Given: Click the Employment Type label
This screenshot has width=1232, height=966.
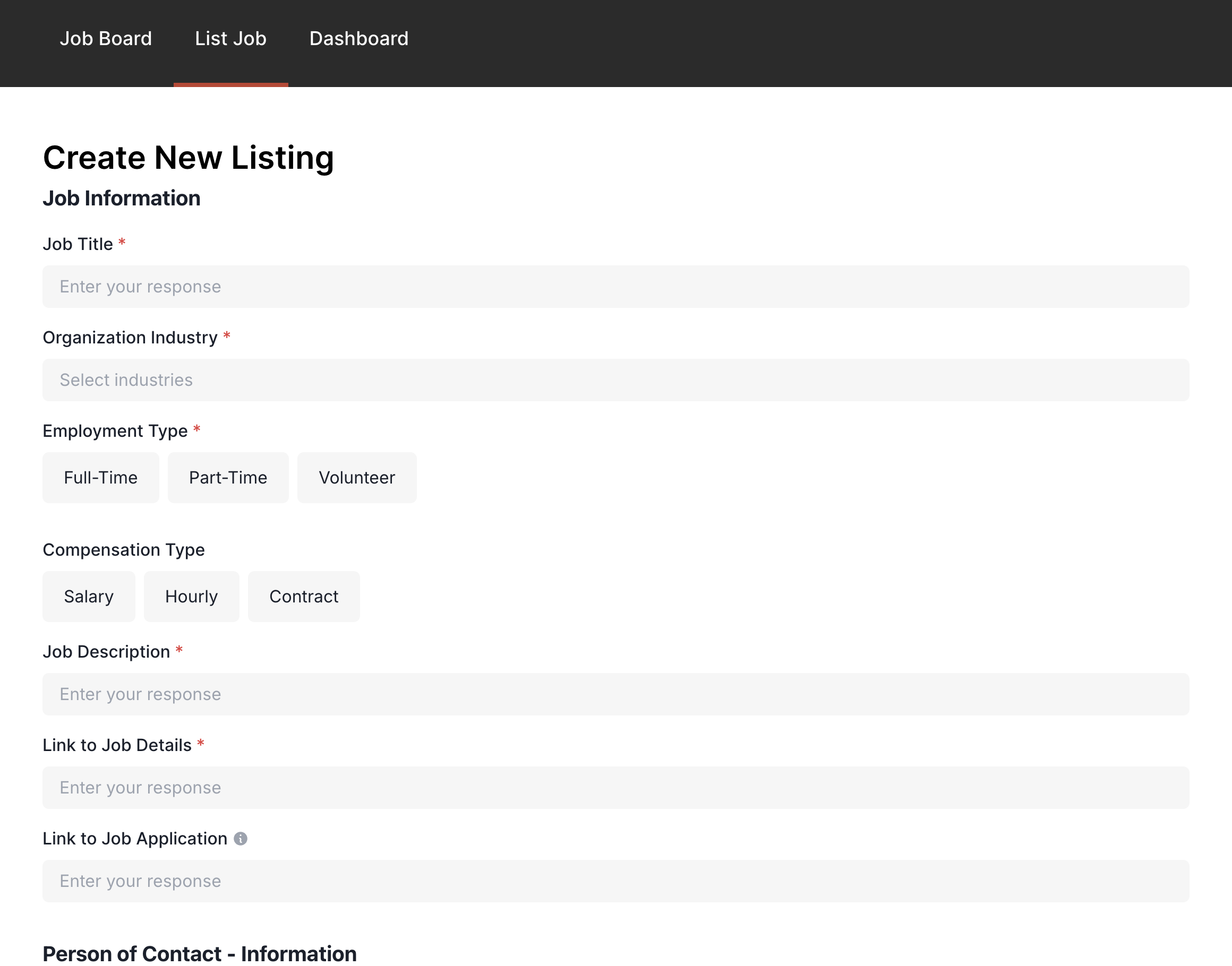Looking at the screenshot, I should coord(115,431).
